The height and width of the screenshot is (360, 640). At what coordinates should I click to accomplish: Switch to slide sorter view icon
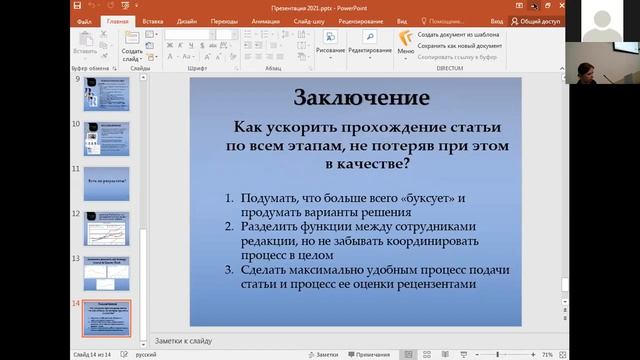pyautogui.click(x=427, y=355)
